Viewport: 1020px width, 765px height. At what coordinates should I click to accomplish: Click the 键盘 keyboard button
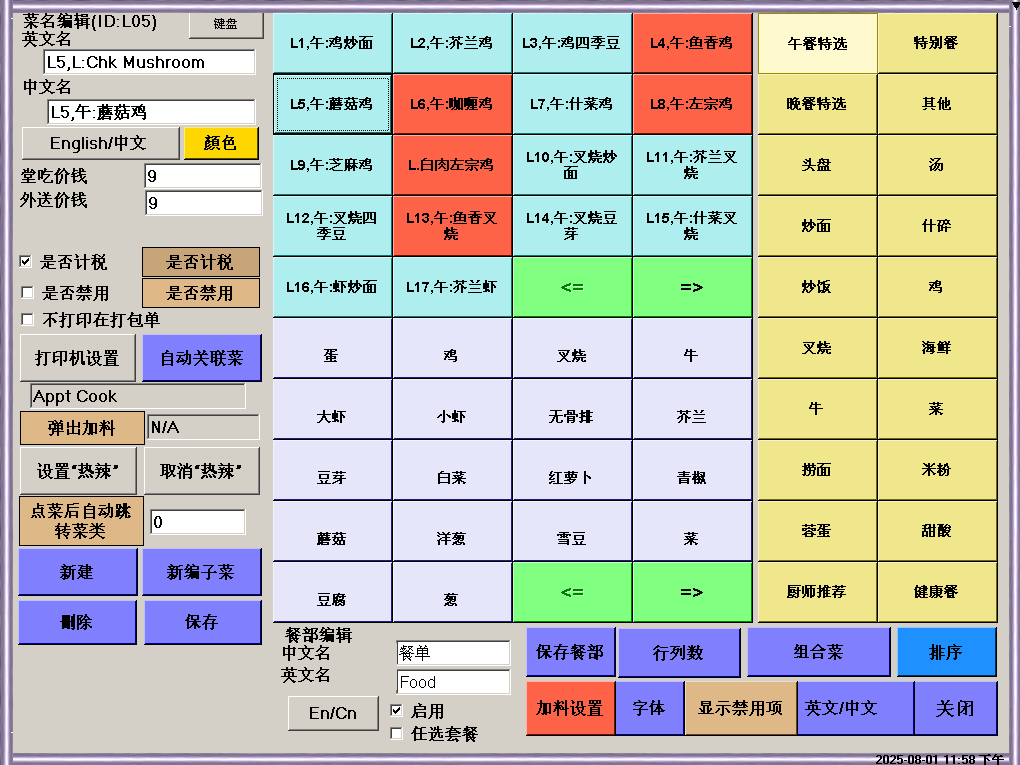(226, 24)
